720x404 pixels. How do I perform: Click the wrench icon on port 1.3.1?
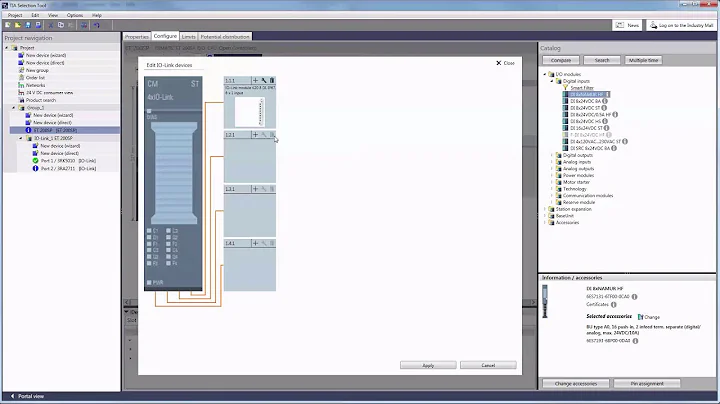[x=264, y=189]
